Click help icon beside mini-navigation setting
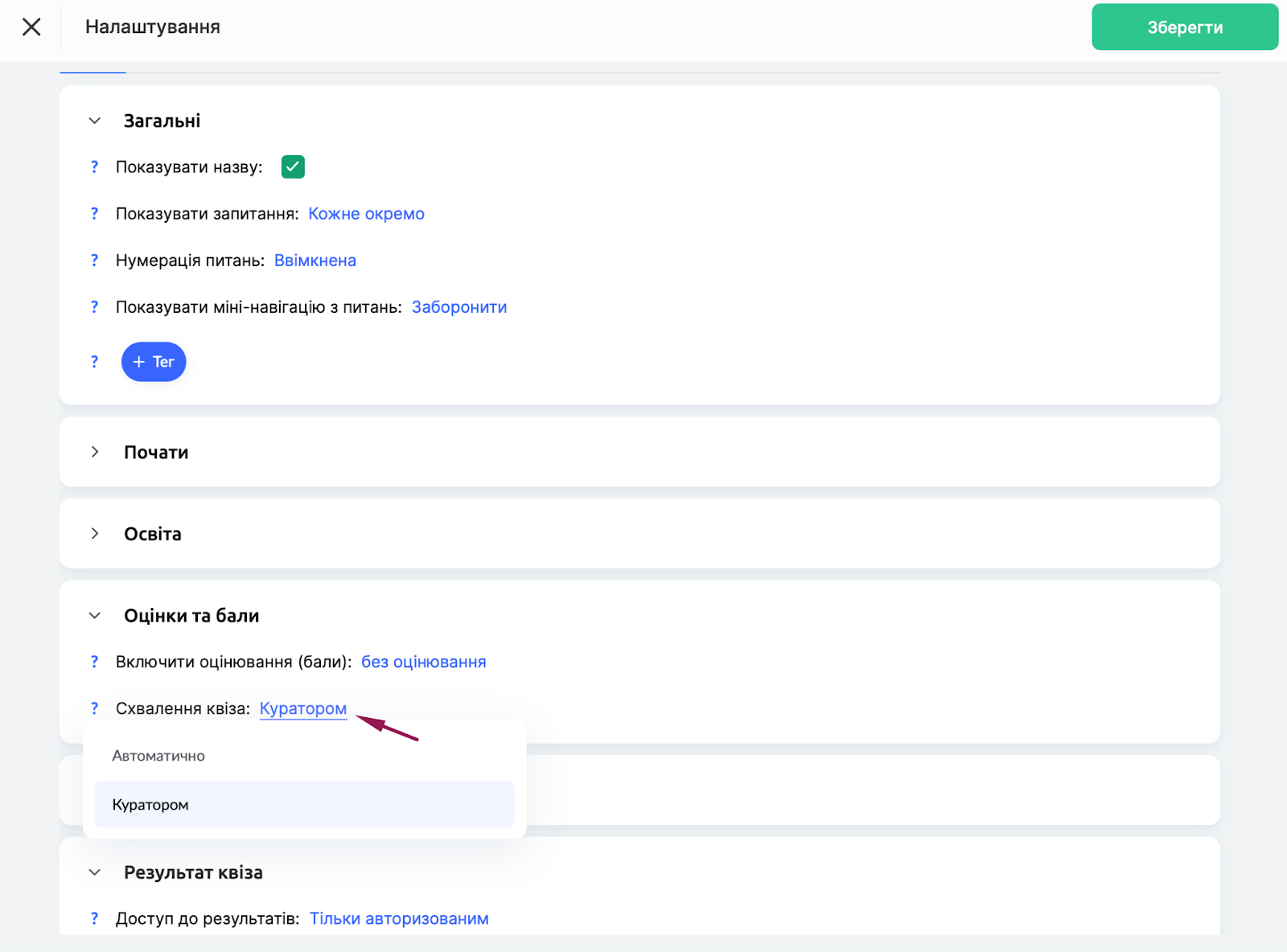Image resolution: width=1287 pixels, height=952 pixels. coord(94,307)
